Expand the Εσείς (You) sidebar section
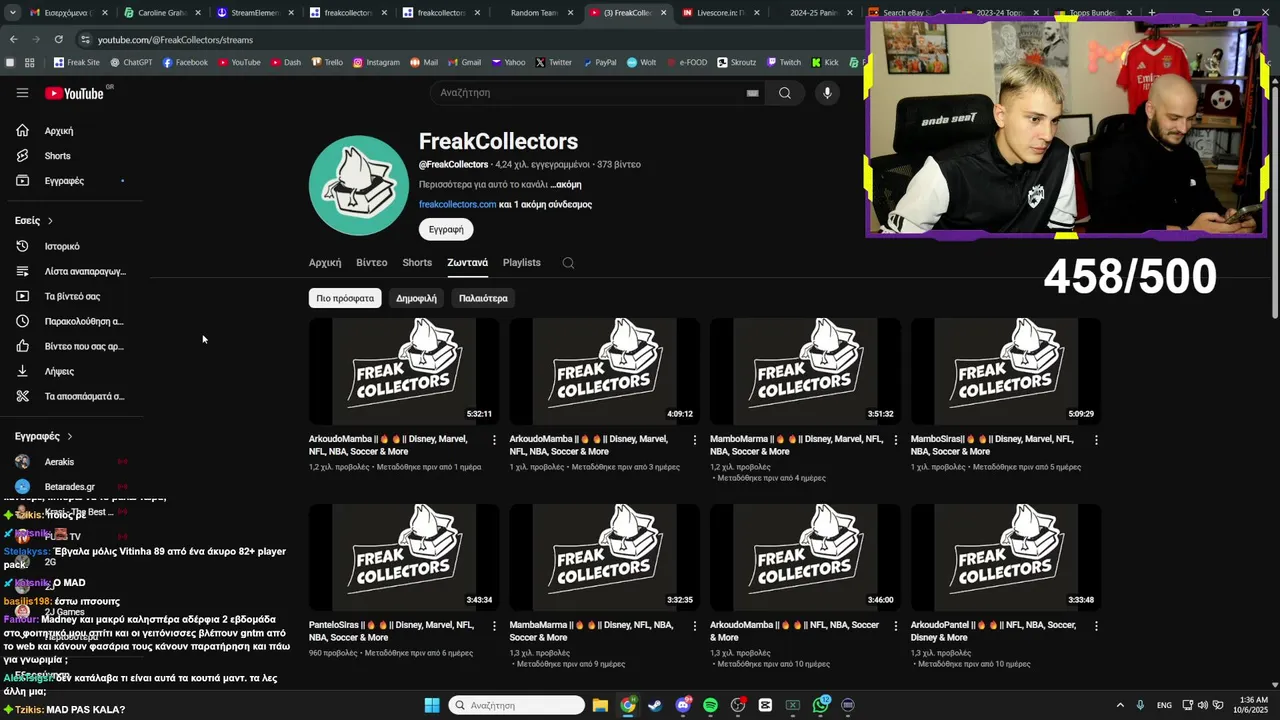Screen dimensions: 1280x720 pyautogui.click(x=34, y=221)
